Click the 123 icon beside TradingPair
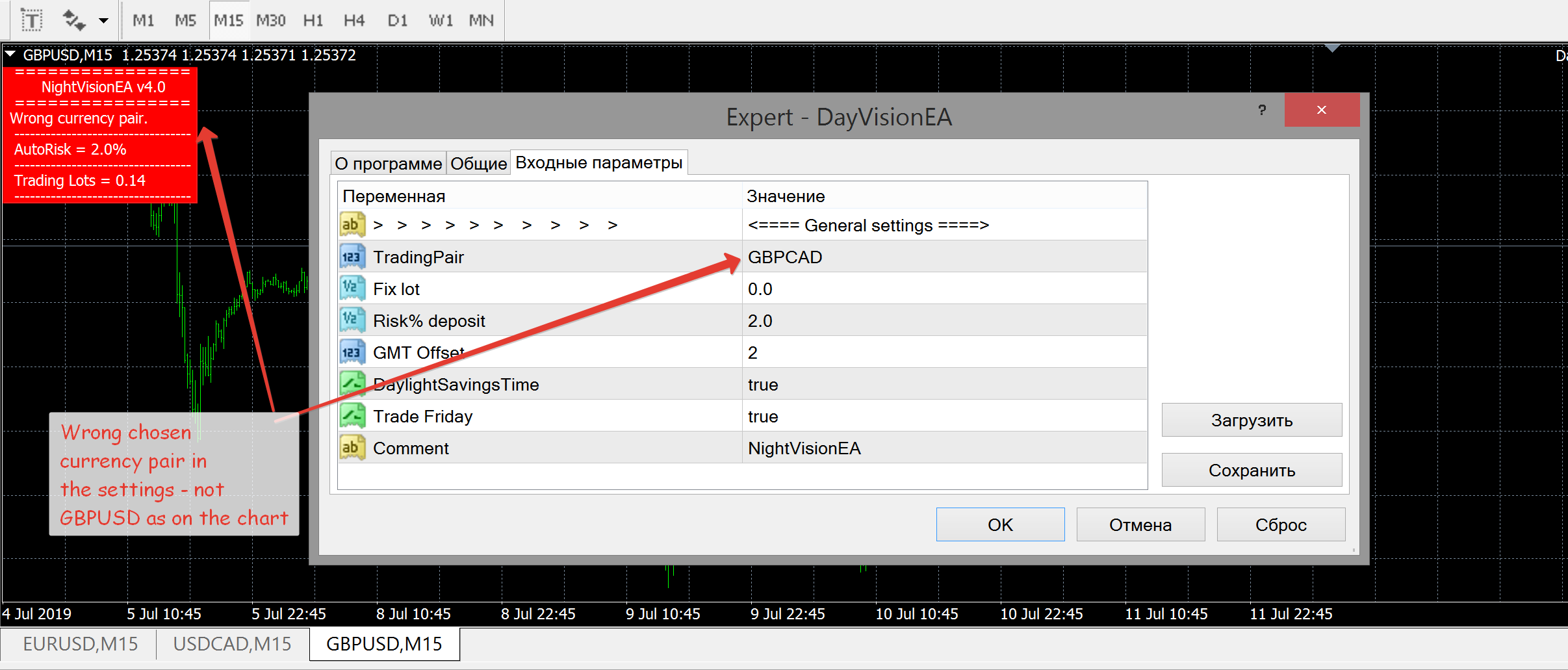The height and width of the screenshot is (670, 1568). point(352,257)
